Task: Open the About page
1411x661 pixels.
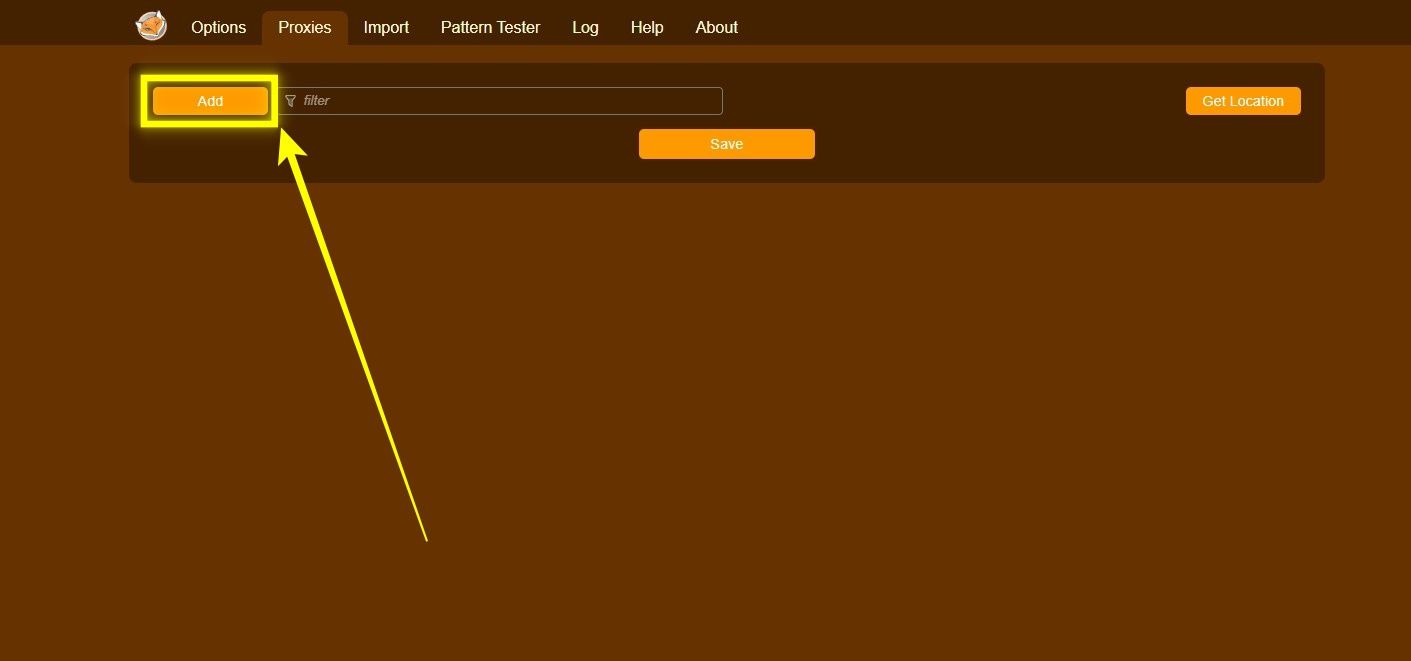Action: [x=716, y=27]
